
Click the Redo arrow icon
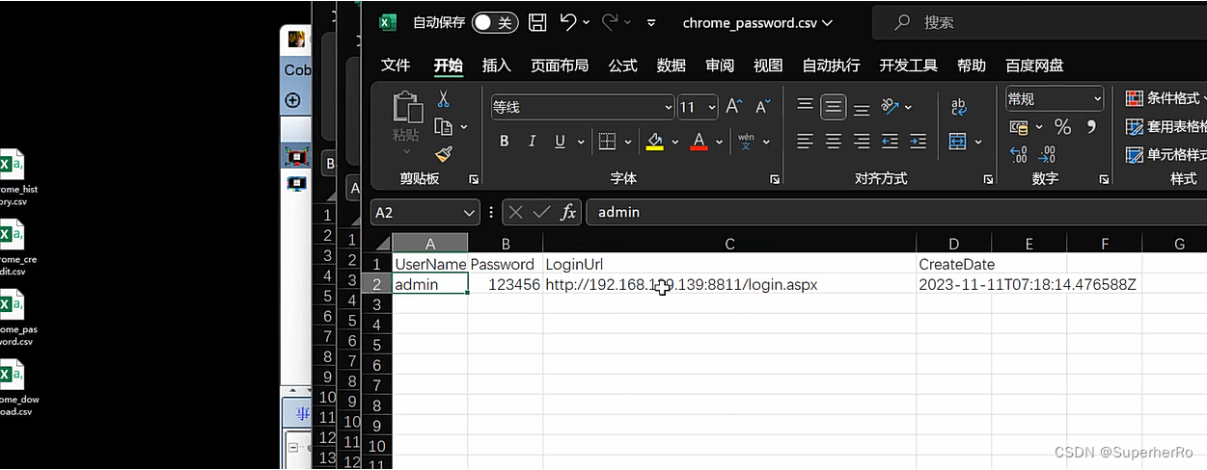pyautogui.click(x=611, y=22)
